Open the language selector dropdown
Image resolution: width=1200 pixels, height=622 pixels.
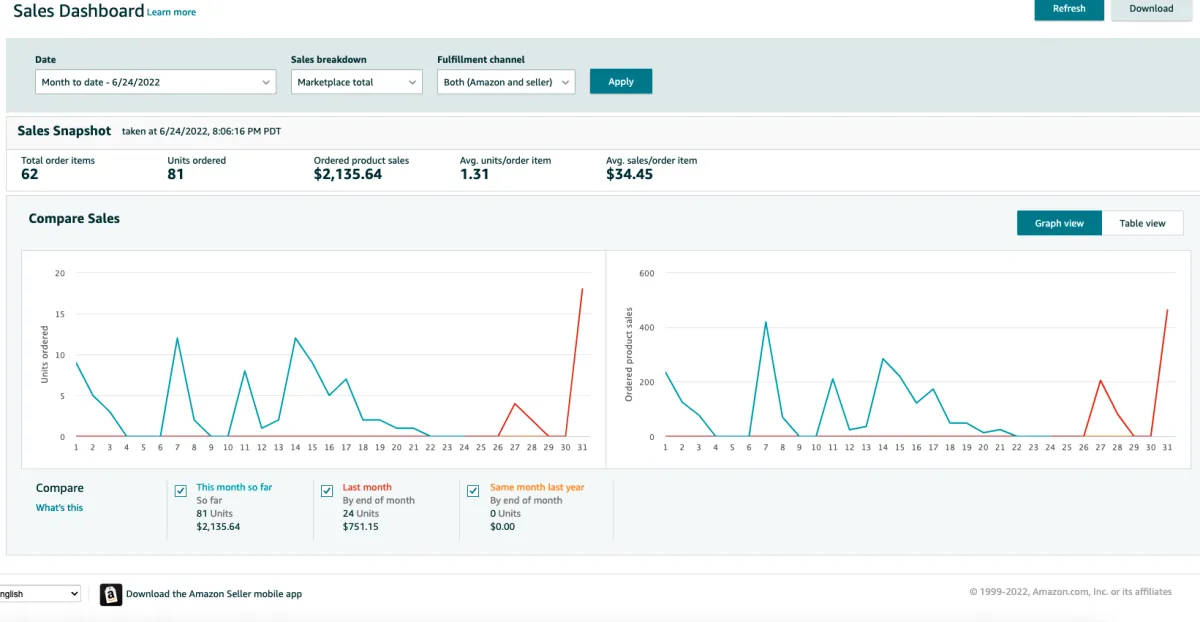coord(39,594)
